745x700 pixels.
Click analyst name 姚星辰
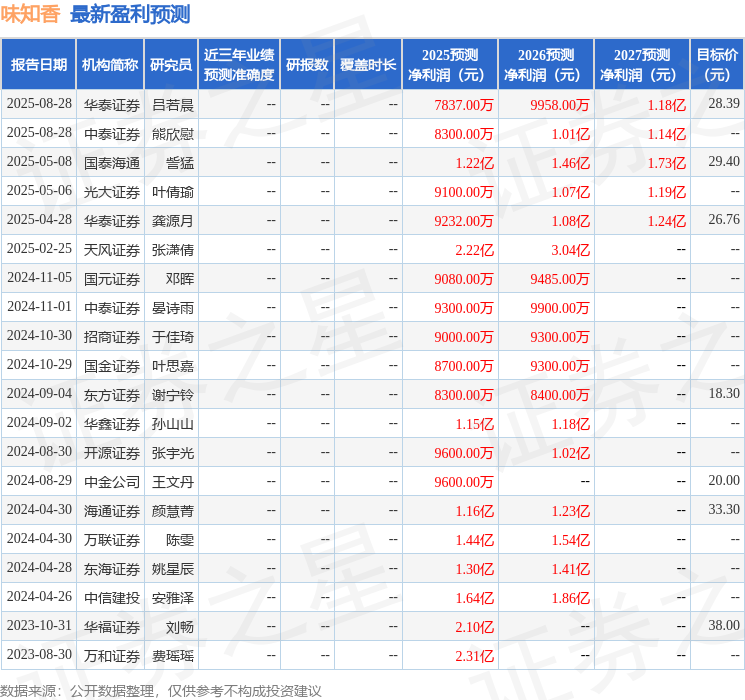click(x=172, y=569)
